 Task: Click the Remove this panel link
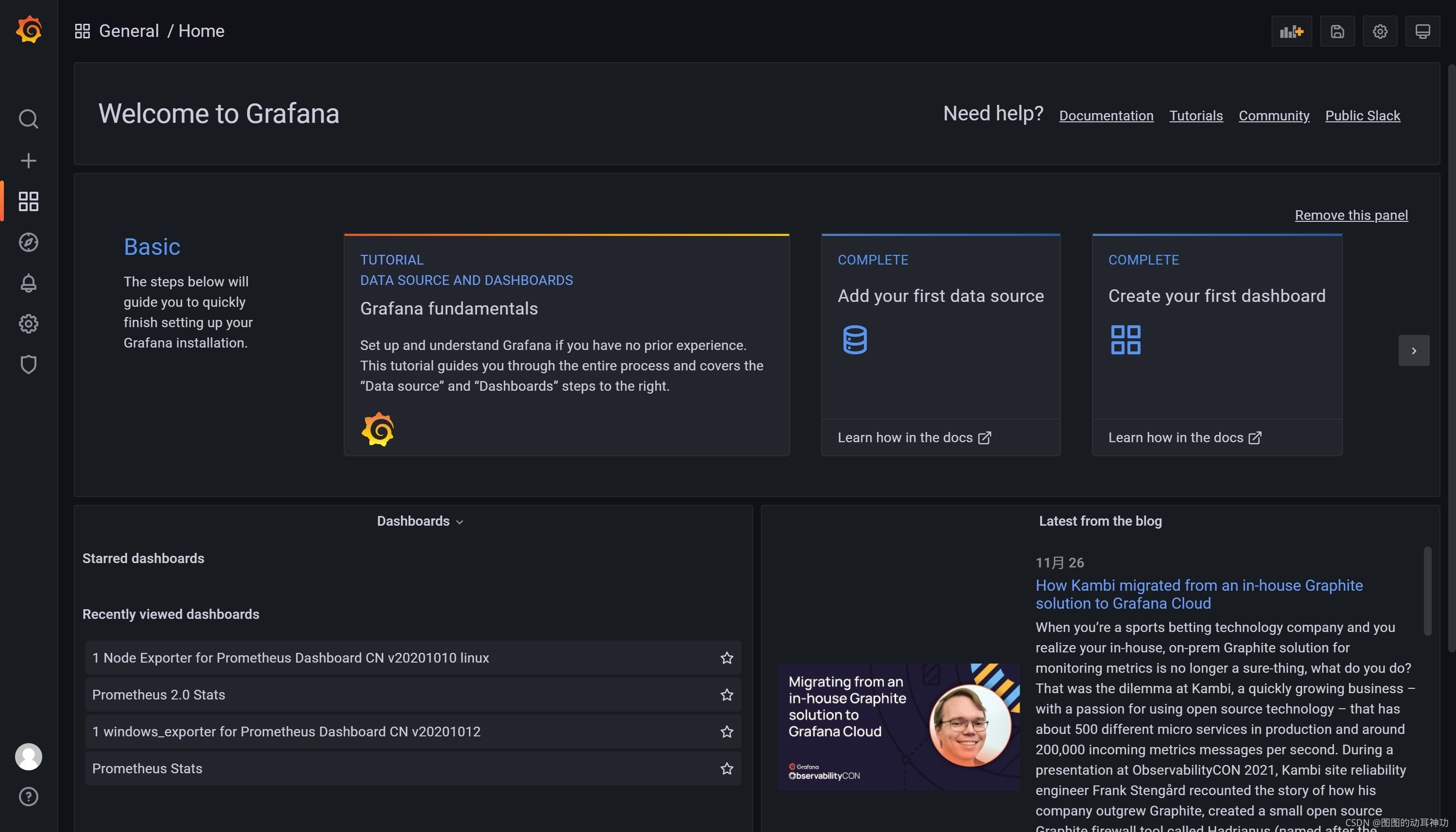click(x=1351, y=216)
